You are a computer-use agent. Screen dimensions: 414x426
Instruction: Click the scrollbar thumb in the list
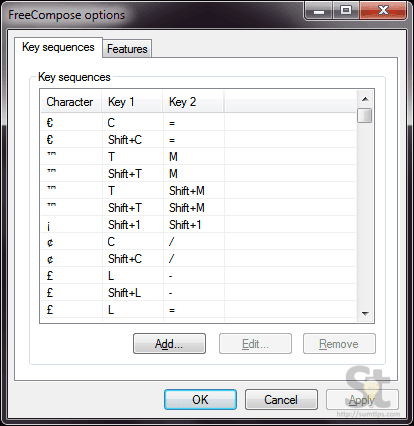point(365,116)
